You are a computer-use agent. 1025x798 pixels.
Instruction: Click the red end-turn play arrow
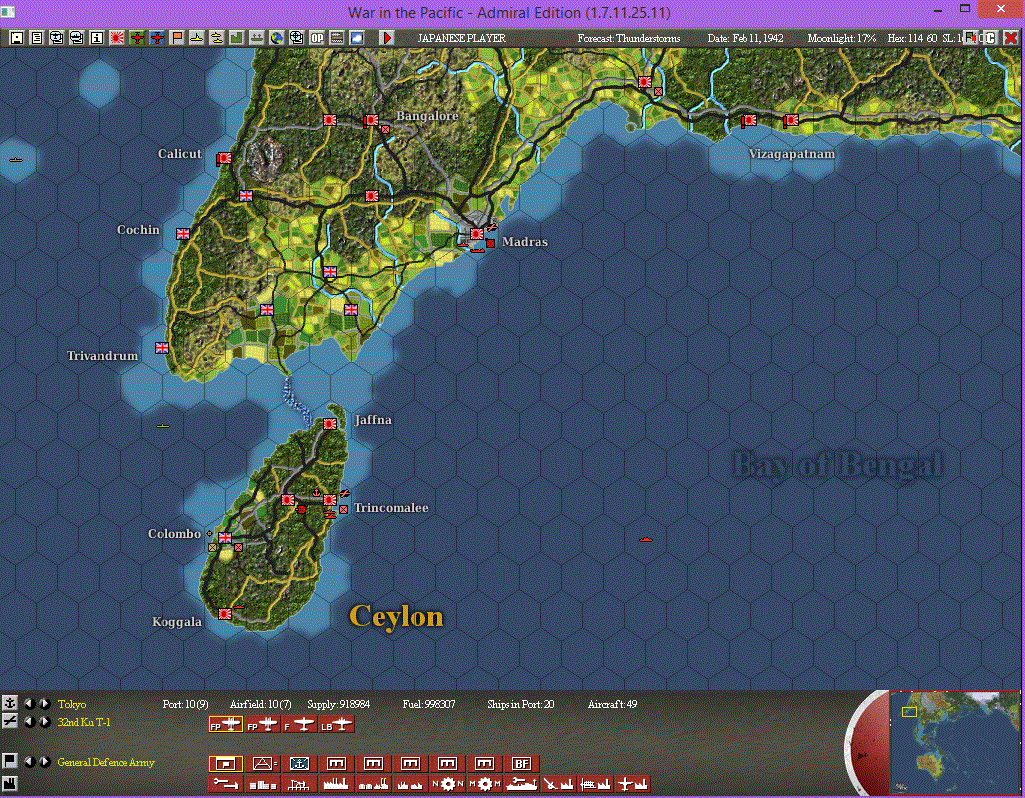(x=386, y=38)
